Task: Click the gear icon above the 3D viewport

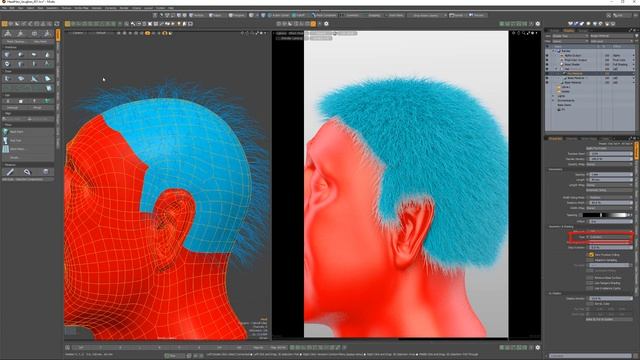Action: point(326,24)
